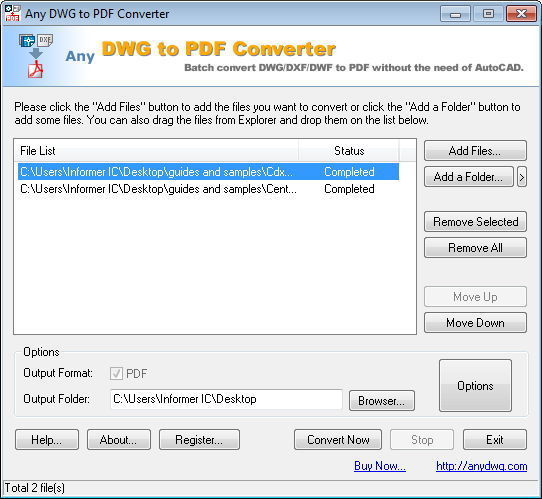Click the Stop button
542x499 pixels.
click(x=422, y=440)
